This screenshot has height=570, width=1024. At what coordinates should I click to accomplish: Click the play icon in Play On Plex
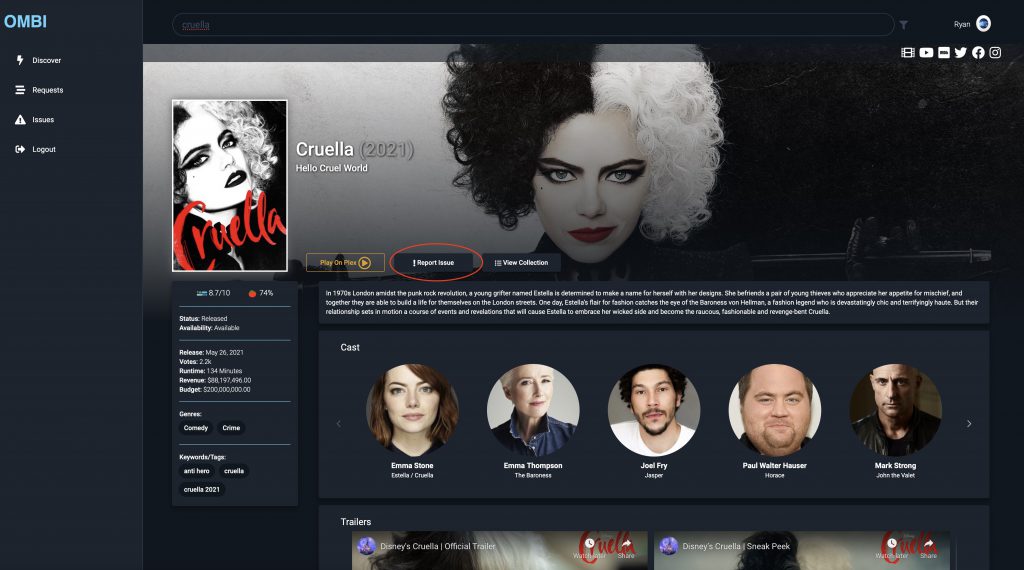[x=365, y=262]
